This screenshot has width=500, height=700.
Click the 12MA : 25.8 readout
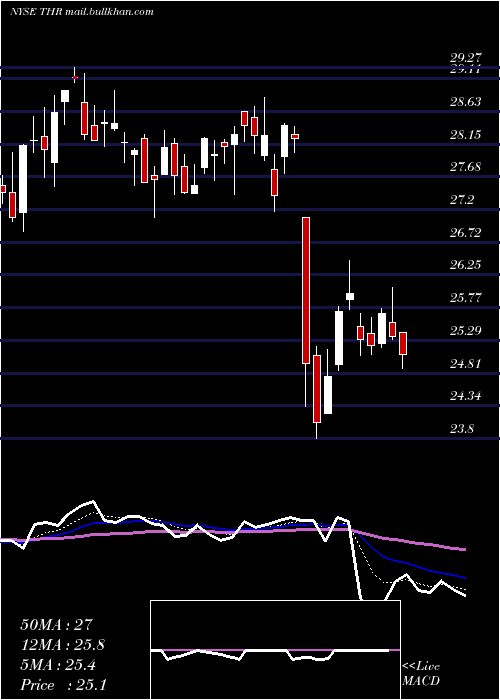click(65, 645)
